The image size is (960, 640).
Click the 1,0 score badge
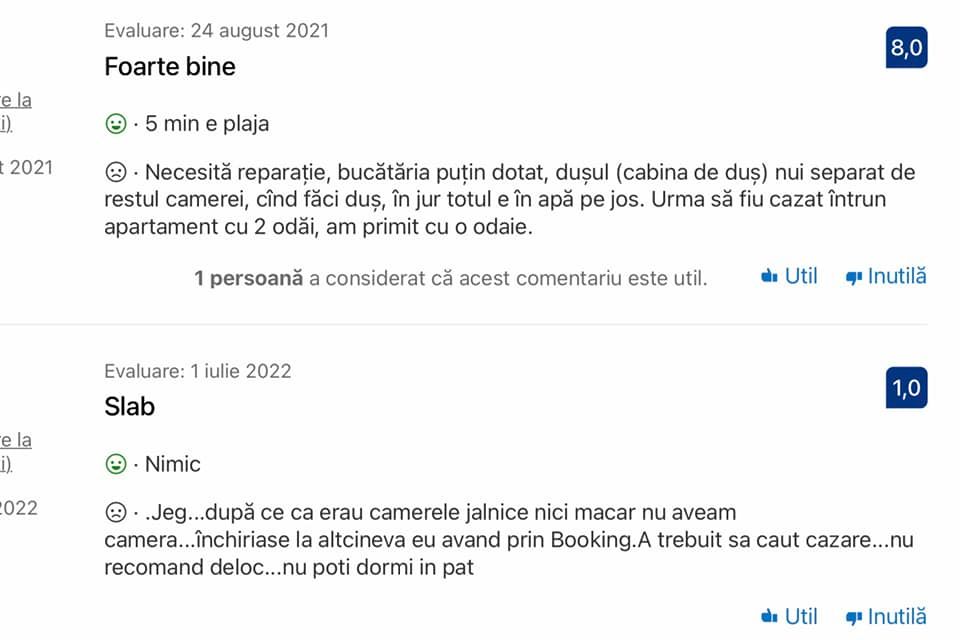tap(906, 388)
